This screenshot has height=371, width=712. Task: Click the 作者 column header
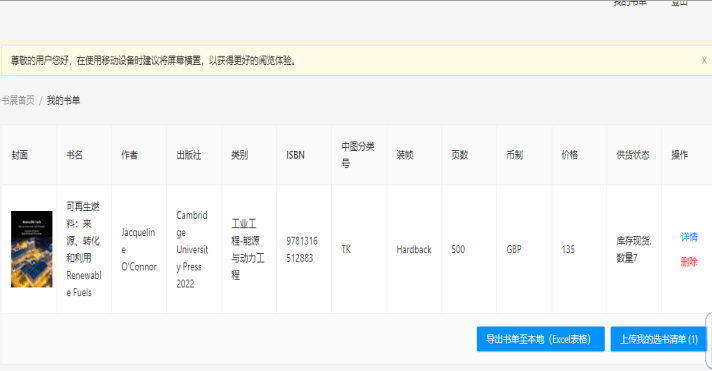tap(129, 155)
